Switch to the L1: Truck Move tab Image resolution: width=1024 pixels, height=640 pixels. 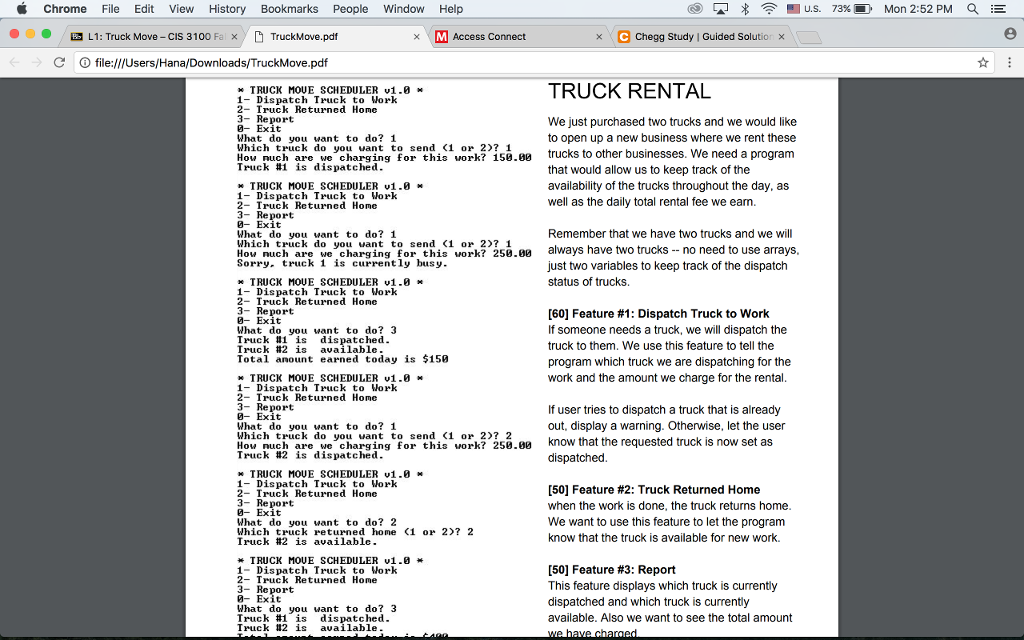(x=155, y=37)
